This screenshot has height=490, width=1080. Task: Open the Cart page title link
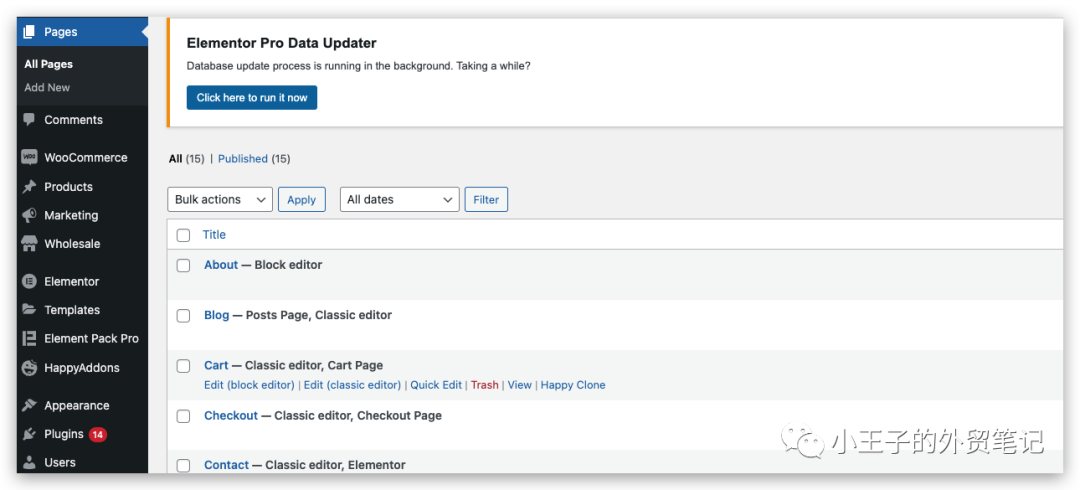[x=216, y=365]
